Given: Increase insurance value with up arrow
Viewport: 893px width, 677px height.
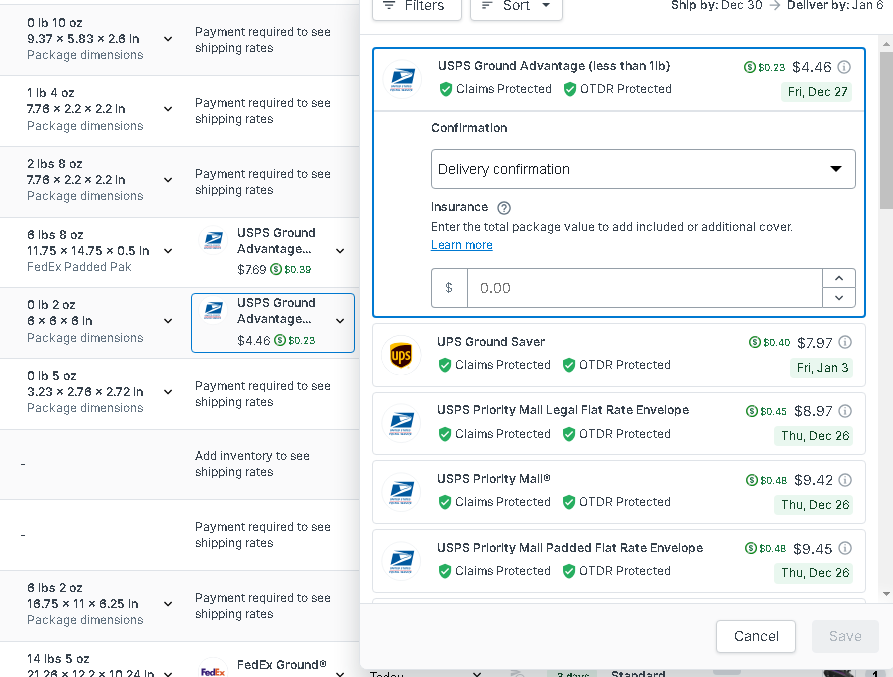Looking at the screenshot, I should [x=839, y=278].
